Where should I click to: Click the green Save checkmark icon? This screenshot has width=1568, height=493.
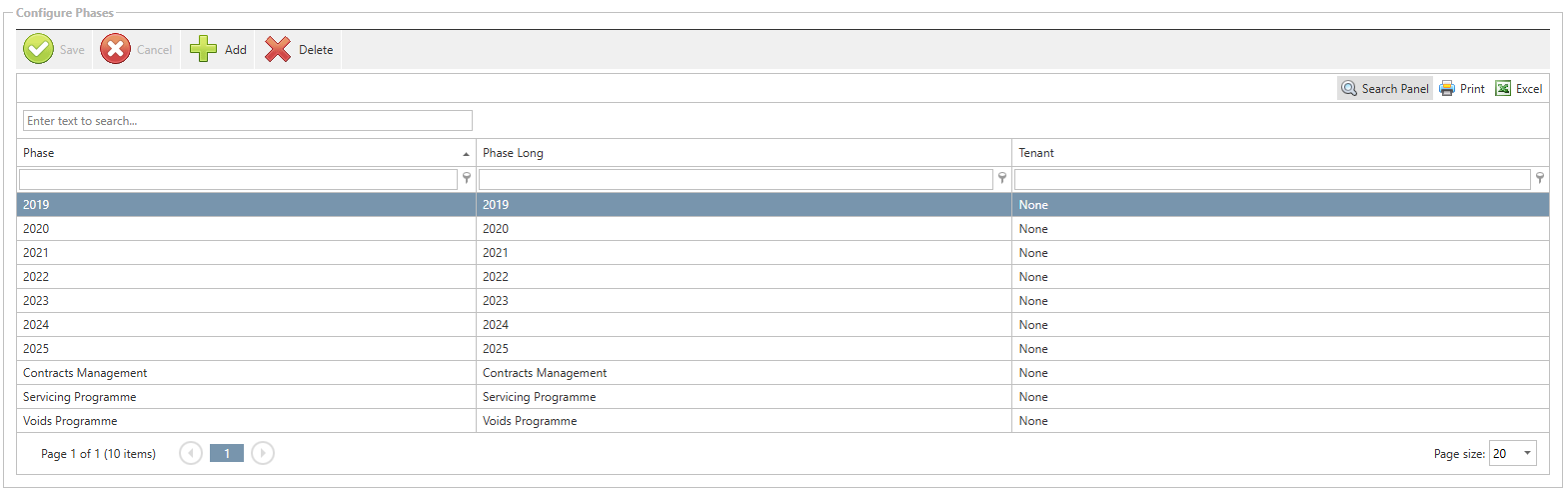pyautogui.click(x=38, y=49)
